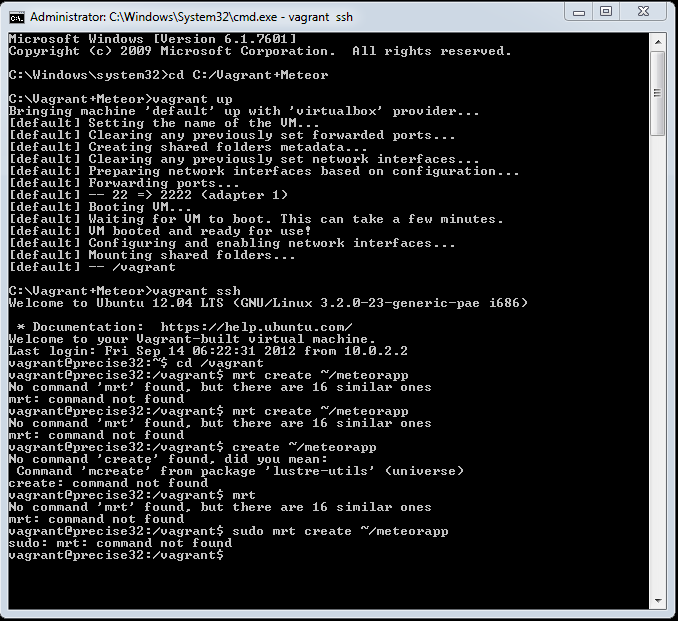Click 'Waiting for VM to boot' line
This screenshot has height=621, width=678.
point(256,219)
